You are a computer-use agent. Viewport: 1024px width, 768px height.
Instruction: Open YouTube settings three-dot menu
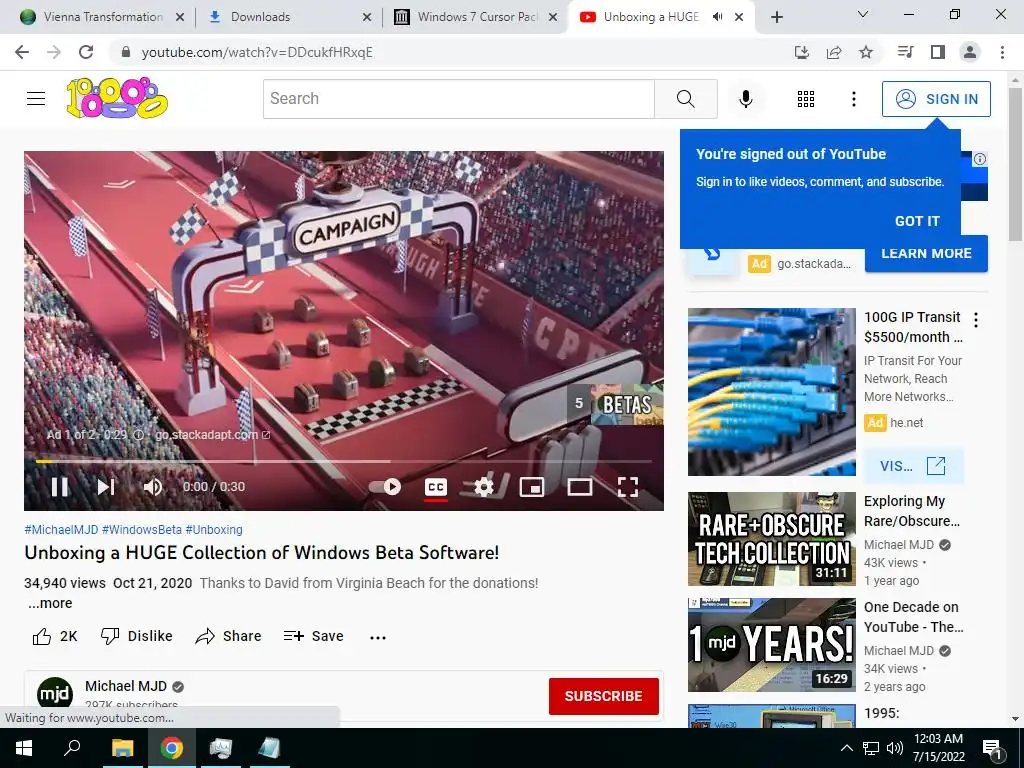pos(854,99)
